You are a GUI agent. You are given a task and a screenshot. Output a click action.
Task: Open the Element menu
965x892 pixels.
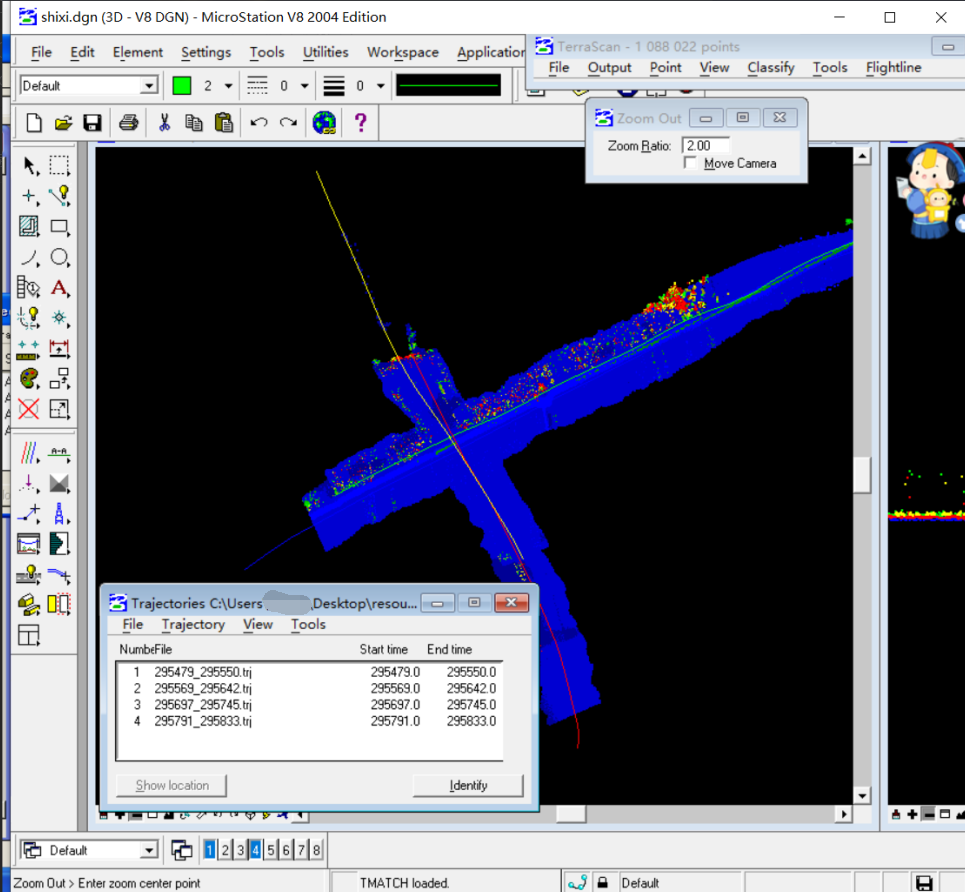point(138,52)
